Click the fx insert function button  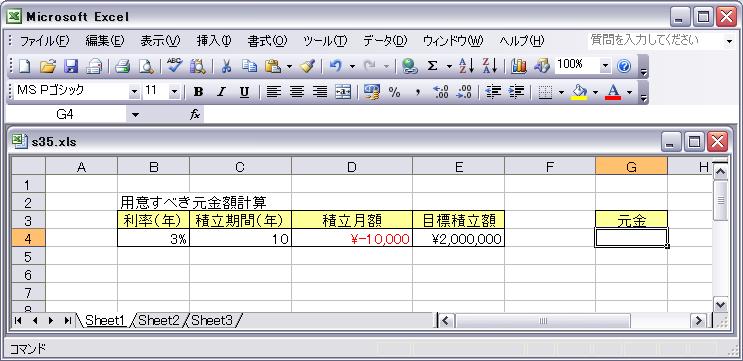(195, 115)
